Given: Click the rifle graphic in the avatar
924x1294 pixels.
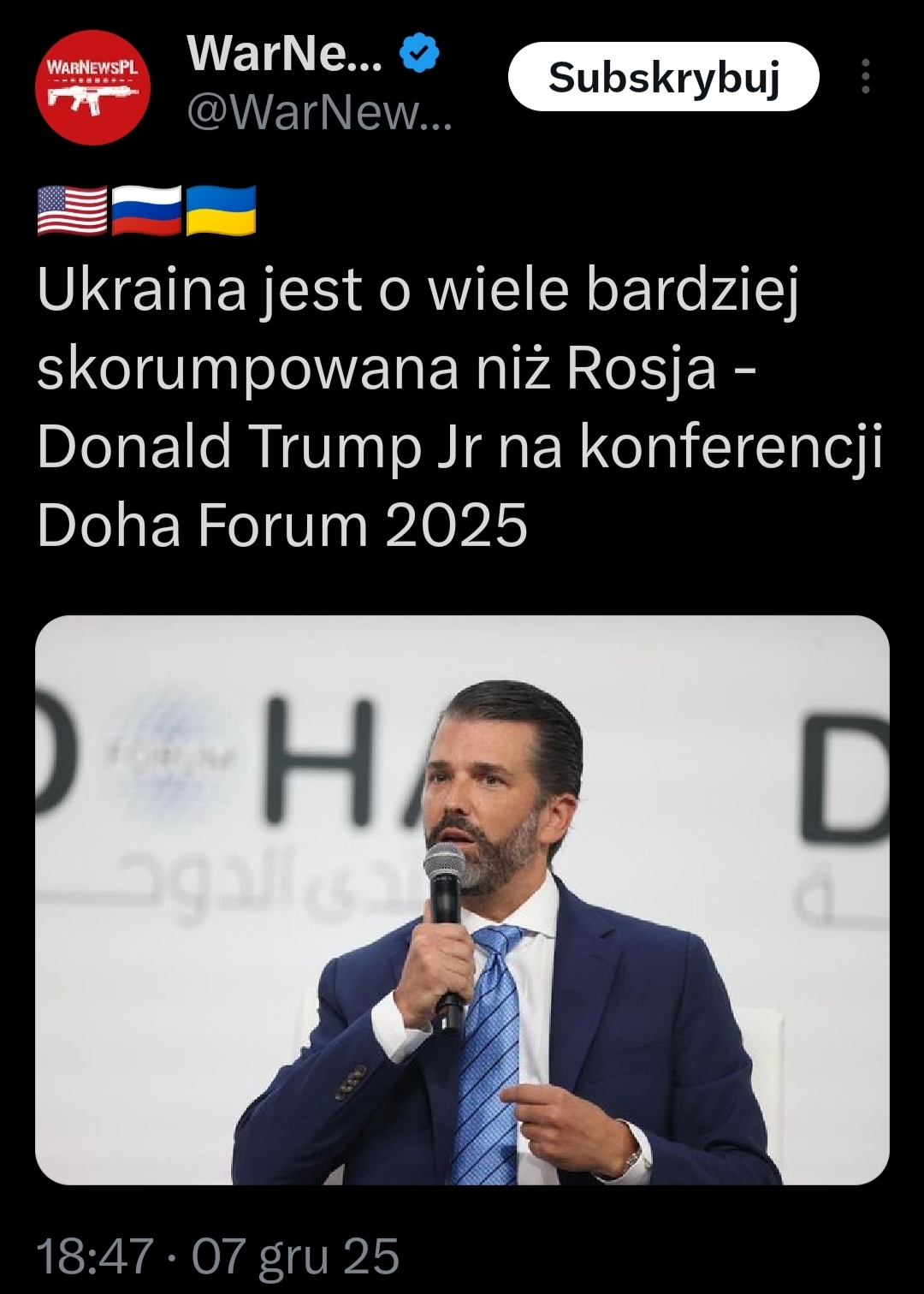Looking at the screenshot, I should tap(92, 96).
